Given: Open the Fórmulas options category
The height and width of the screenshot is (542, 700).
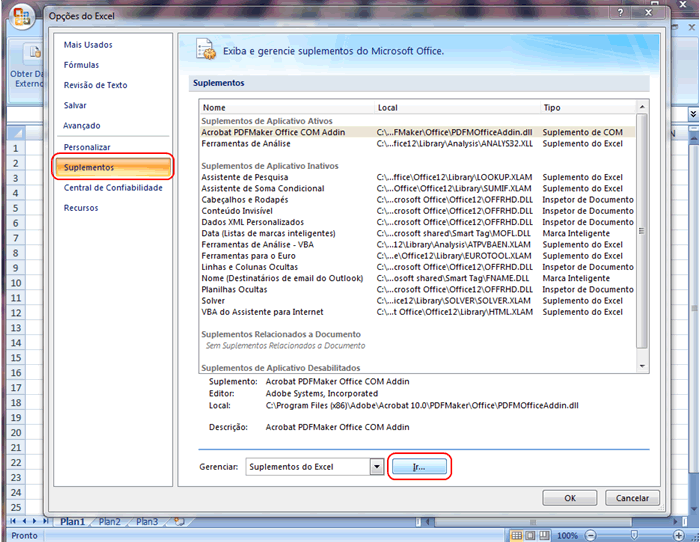Looking at the screenshot, I should pyautogui.click(x=82, y=65).
